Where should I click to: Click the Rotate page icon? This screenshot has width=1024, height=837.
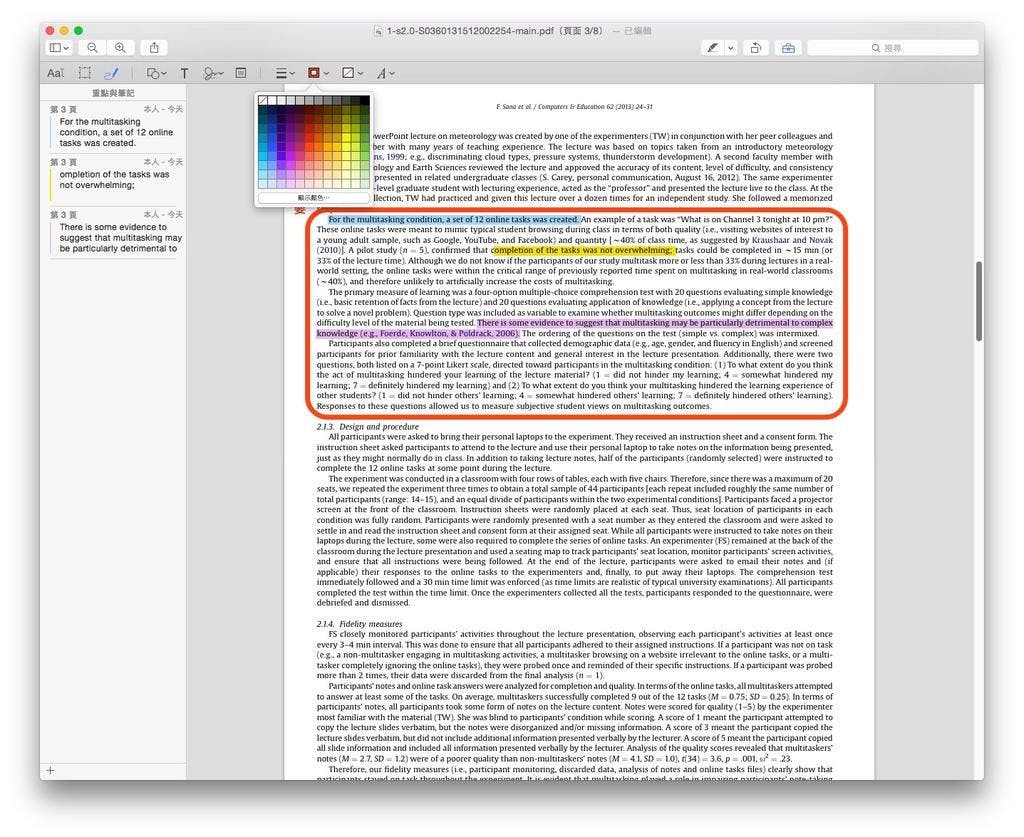pyautogui.click(x=756, y=48)
